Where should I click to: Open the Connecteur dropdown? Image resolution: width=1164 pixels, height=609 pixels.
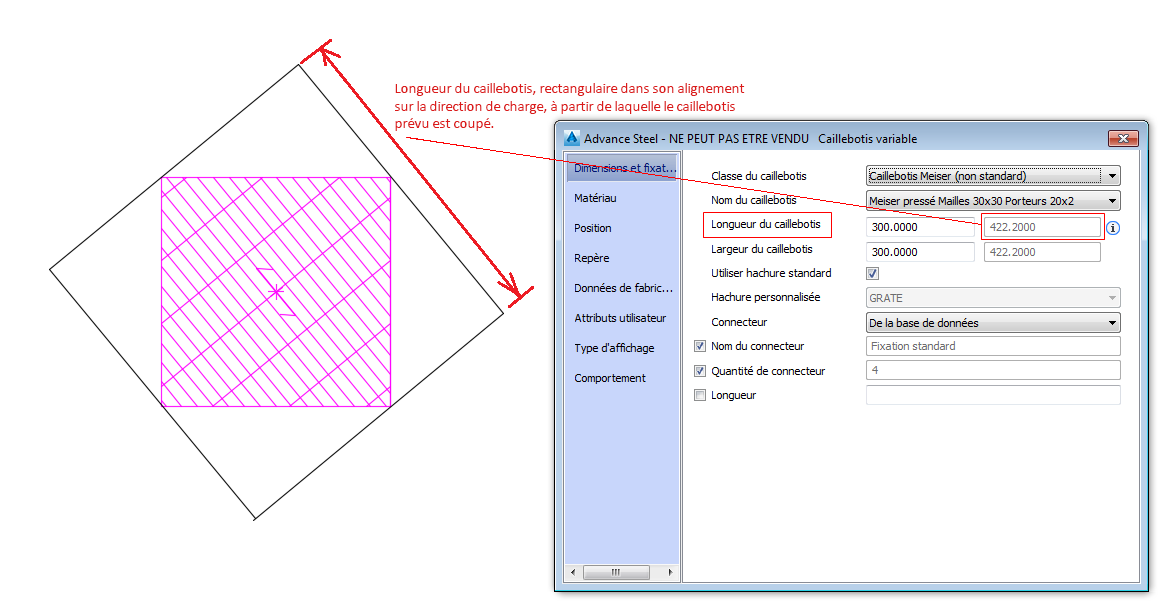(993, 322)
